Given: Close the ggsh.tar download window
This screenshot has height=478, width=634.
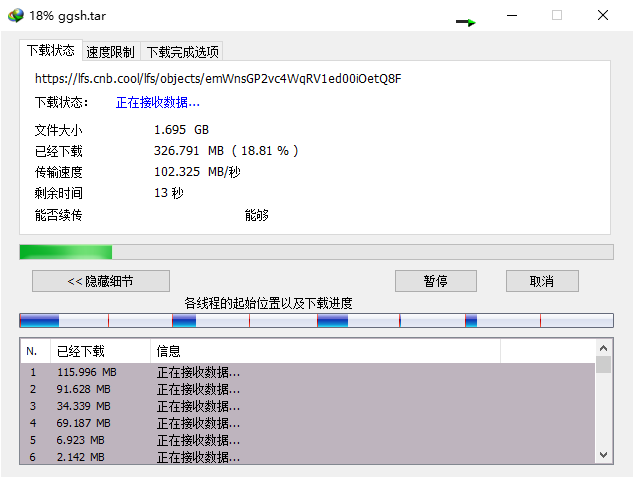Looking at the screenshot, I should [x=603, y=15].
